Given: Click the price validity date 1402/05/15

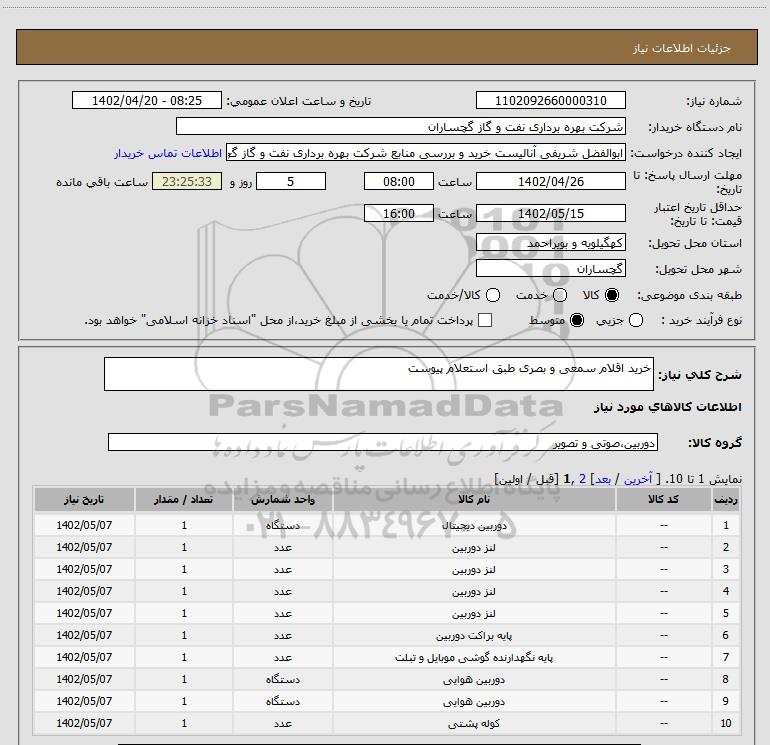Looking at the screenshot, I should pyautogui.click(x=550, y=213).
